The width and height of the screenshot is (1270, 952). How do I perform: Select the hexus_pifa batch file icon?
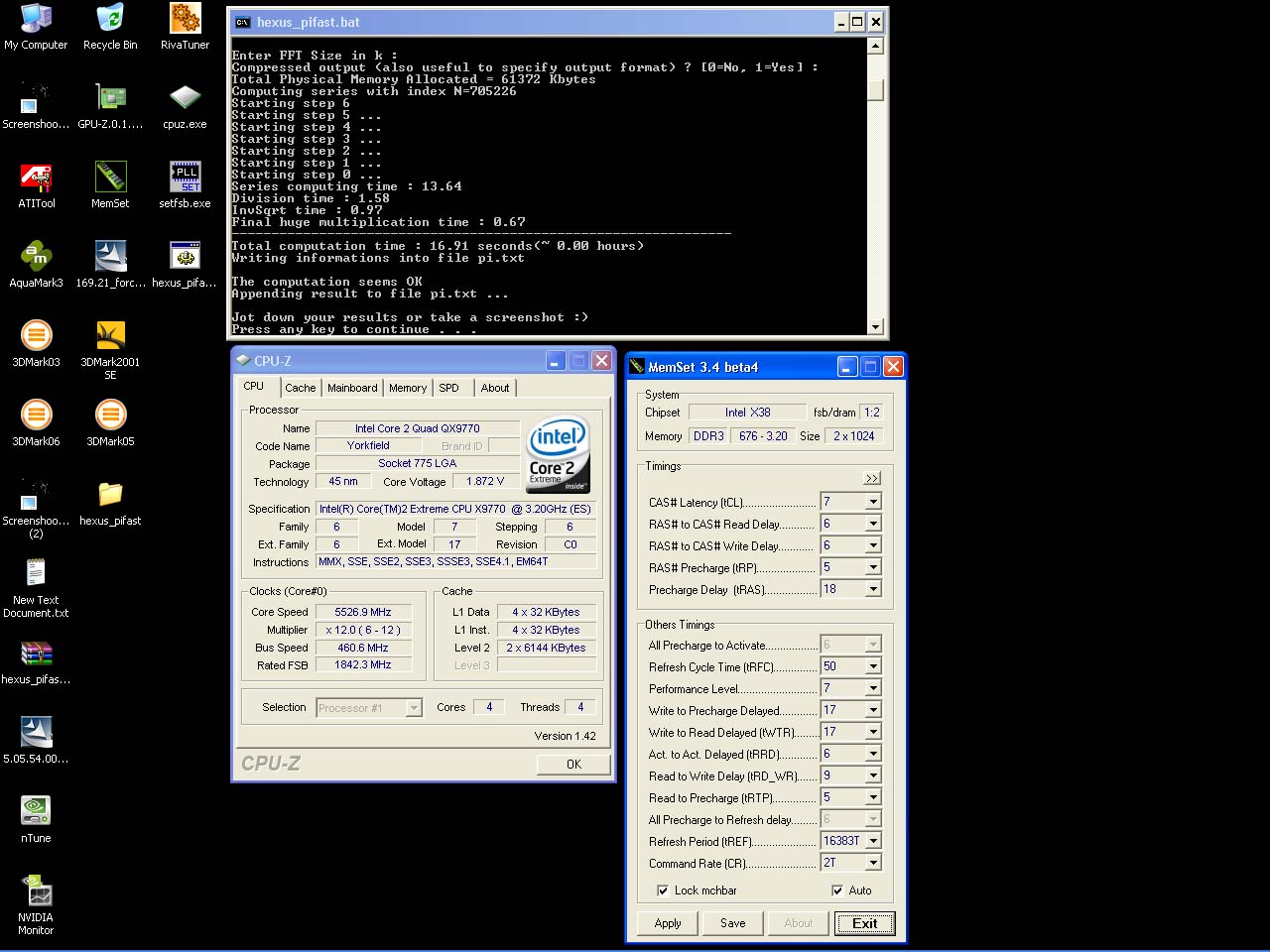185,265
